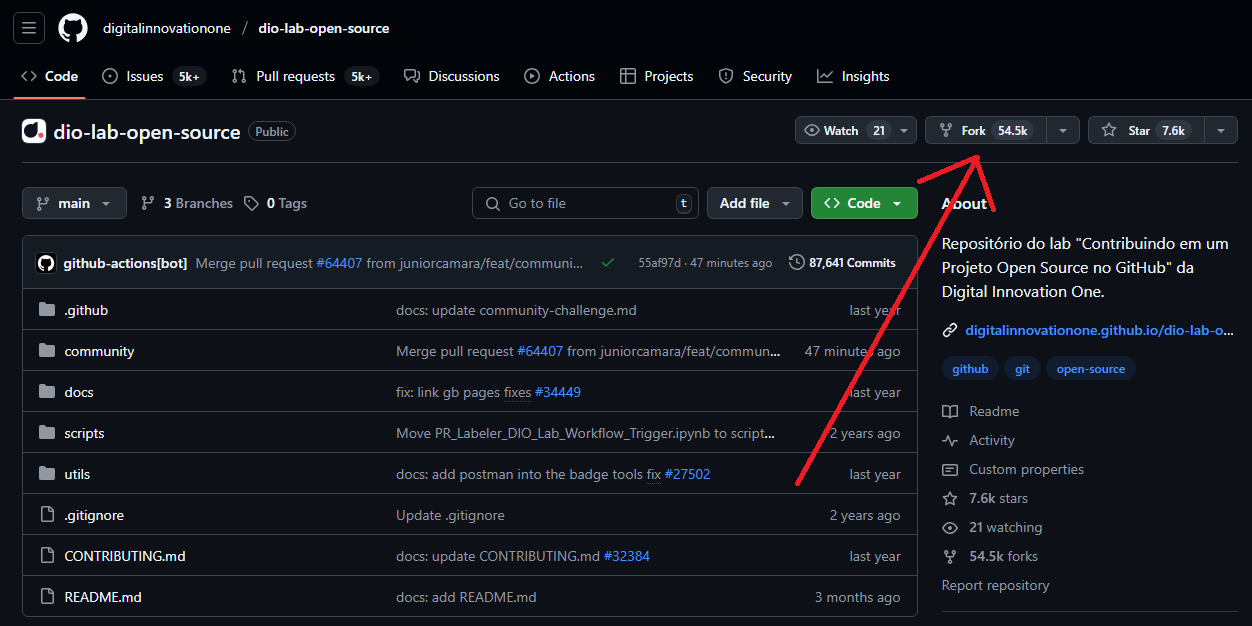Go to the Discussions tab
Image resolution: width=1252 pixels, height=626 pixels.
[451, 76]
